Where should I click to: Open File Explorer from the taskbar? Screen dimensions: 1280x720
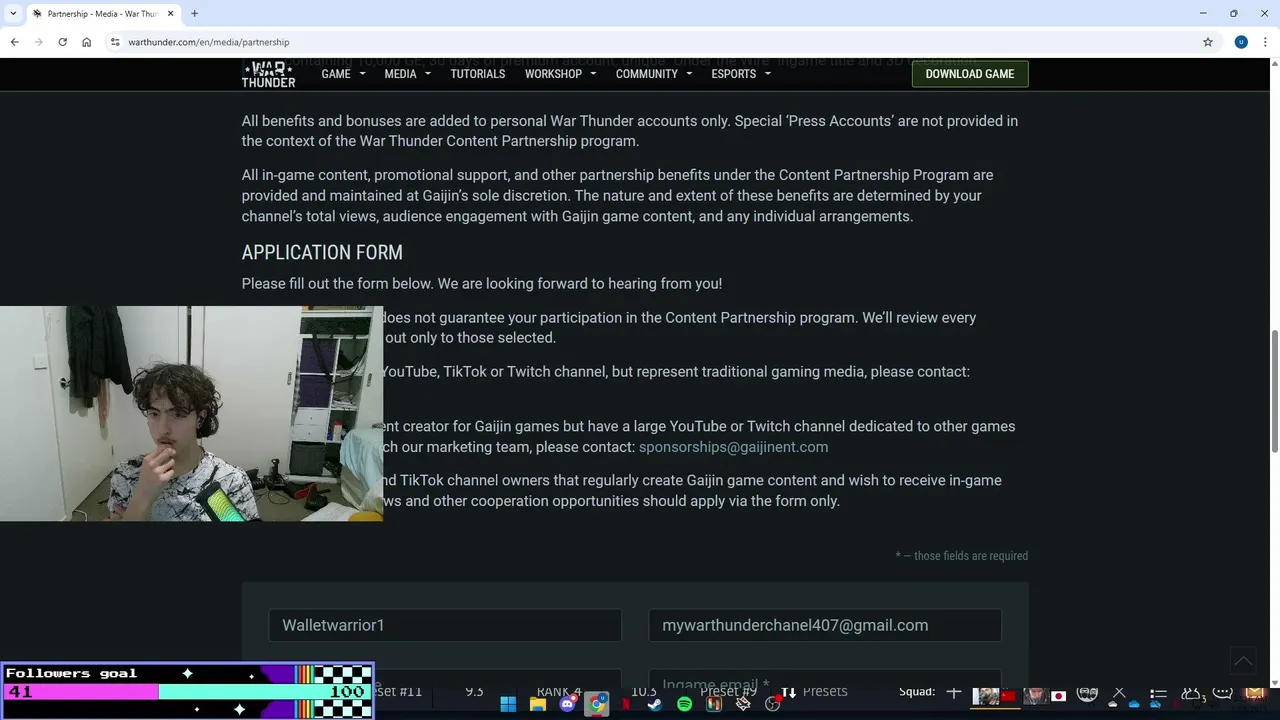tap(537, 704)
